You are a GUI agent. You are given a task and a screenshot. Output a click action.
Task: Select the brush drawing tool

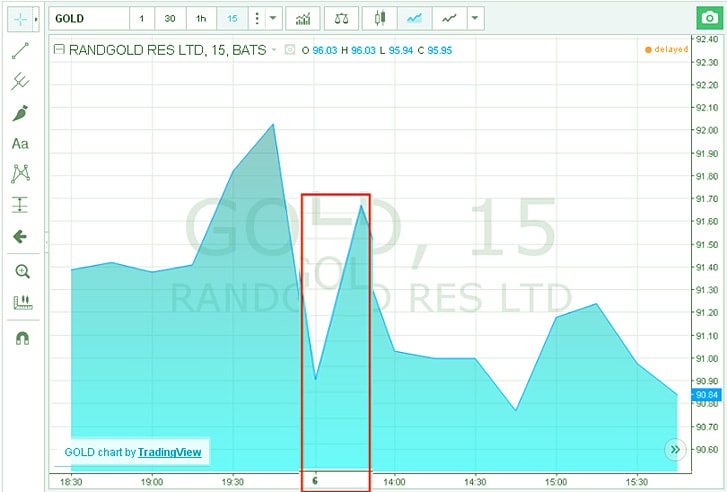(20, 114)
